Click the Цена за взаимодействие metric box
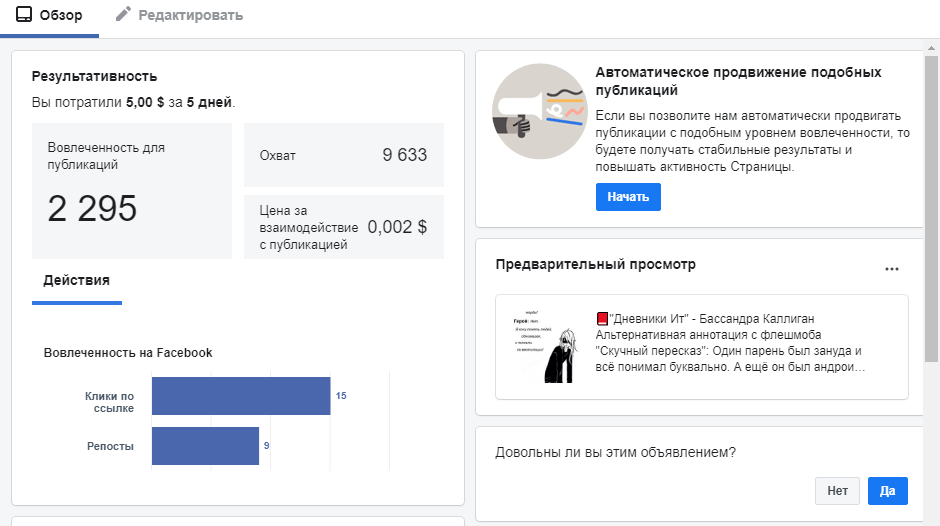 [x=343, y=227]
